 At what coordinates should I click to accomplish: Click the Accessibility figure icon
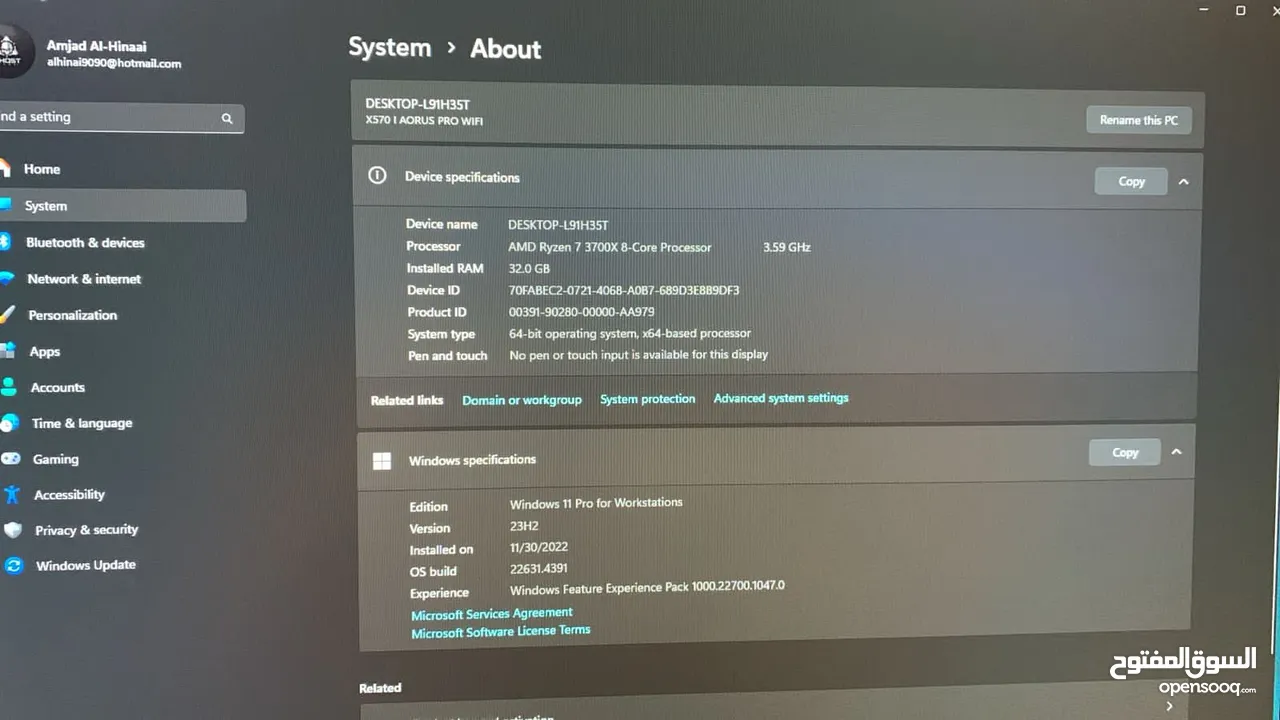click(12, 494)
